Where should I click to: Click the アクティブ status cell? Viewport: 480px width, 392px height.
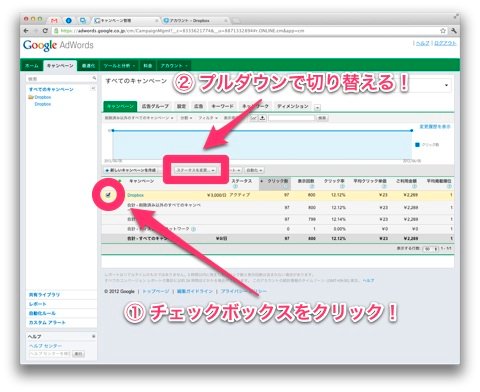pos(239,195)
